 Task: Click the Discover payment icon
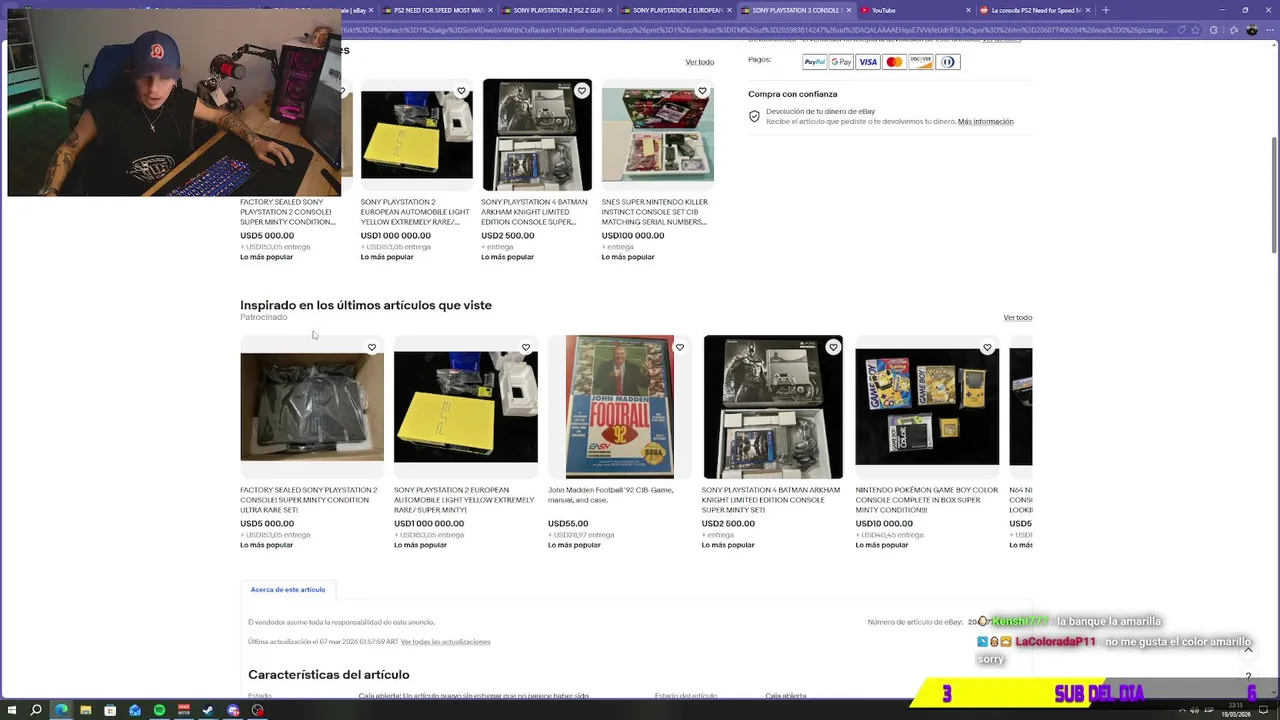[921, 62]
